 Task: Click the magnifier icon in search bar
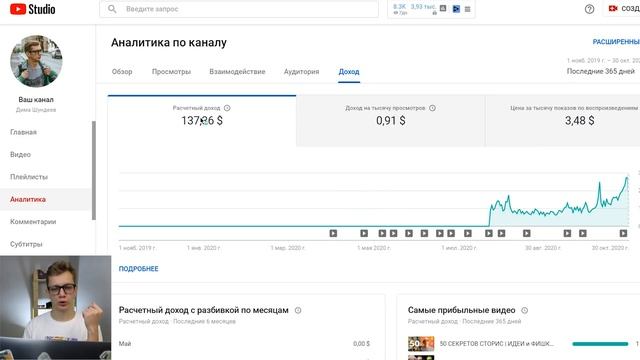click(x=112, y=9)
